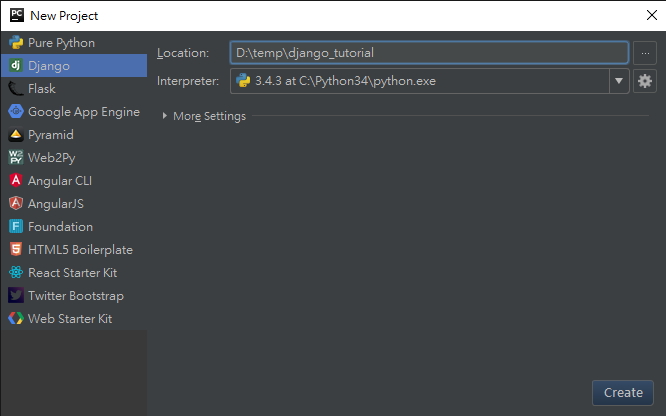Browse for location with ellipsis button
Screen dimensions: 666x416
645,53
